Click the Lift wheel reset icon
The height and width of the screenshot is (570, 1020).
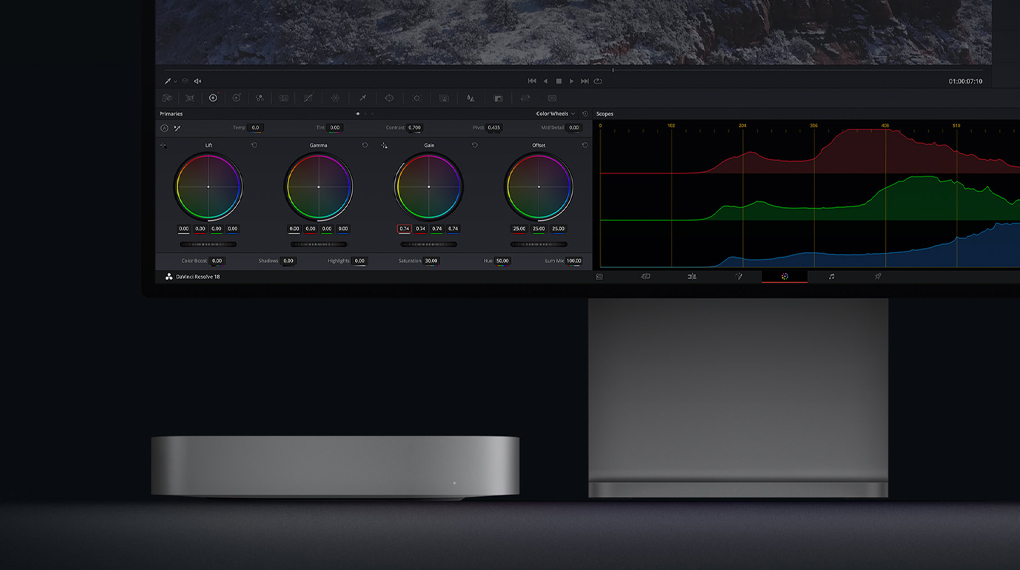(x=254, y=145)
